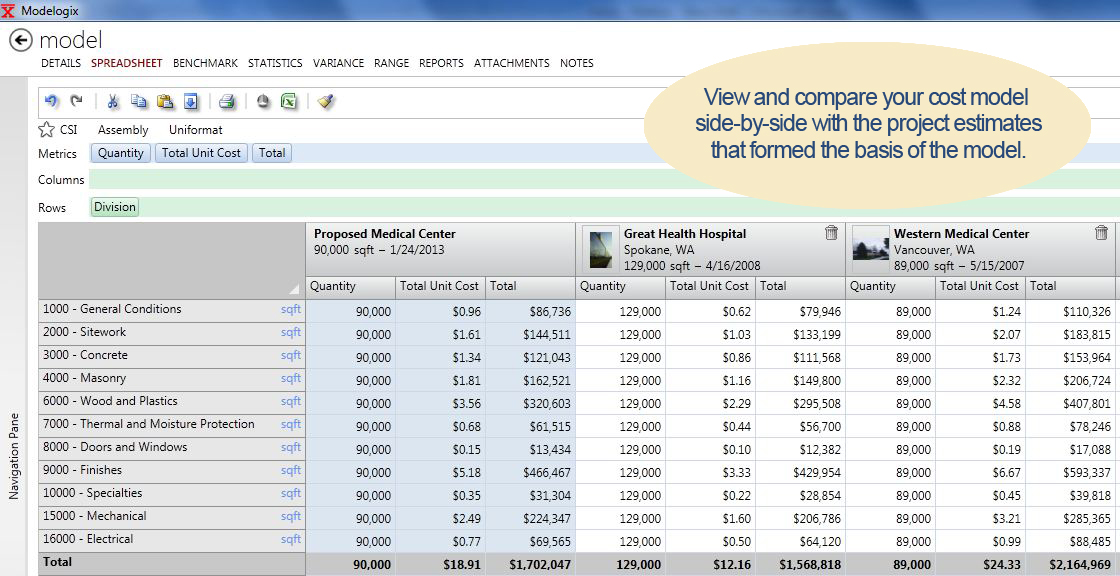Click the sqft unit link for Sitework
The width and height of the screenshot is (1120, 576).
[x=291, y=332]
